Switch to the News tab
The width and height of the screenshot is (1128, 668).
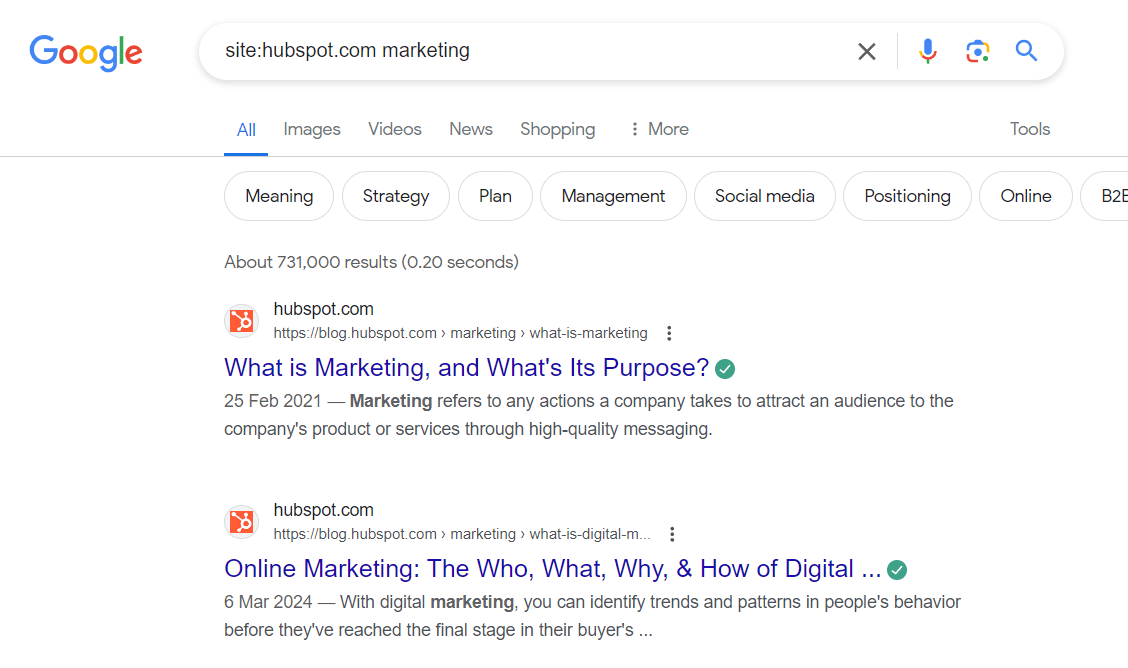[470, 129]
